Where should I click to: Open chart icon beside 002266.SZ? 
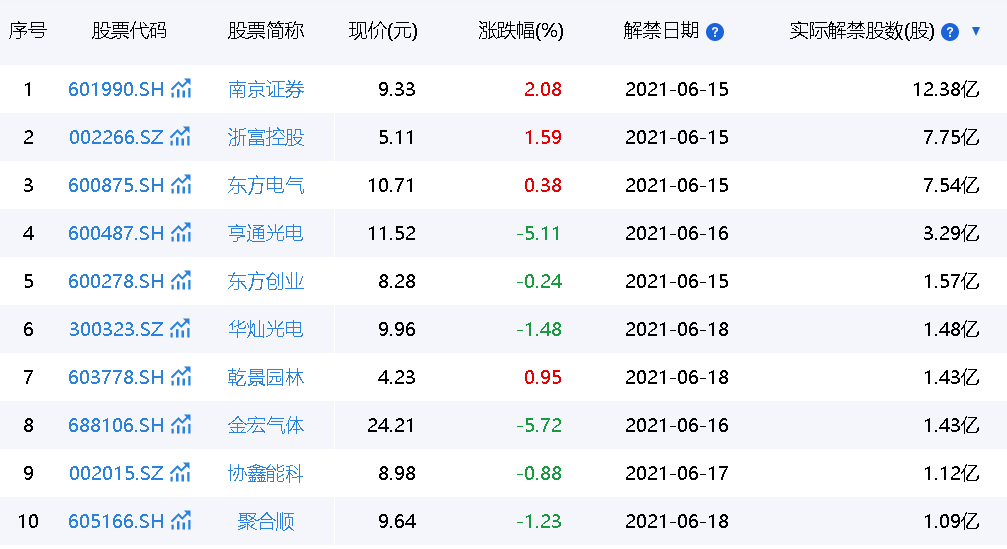coord(180,137)
